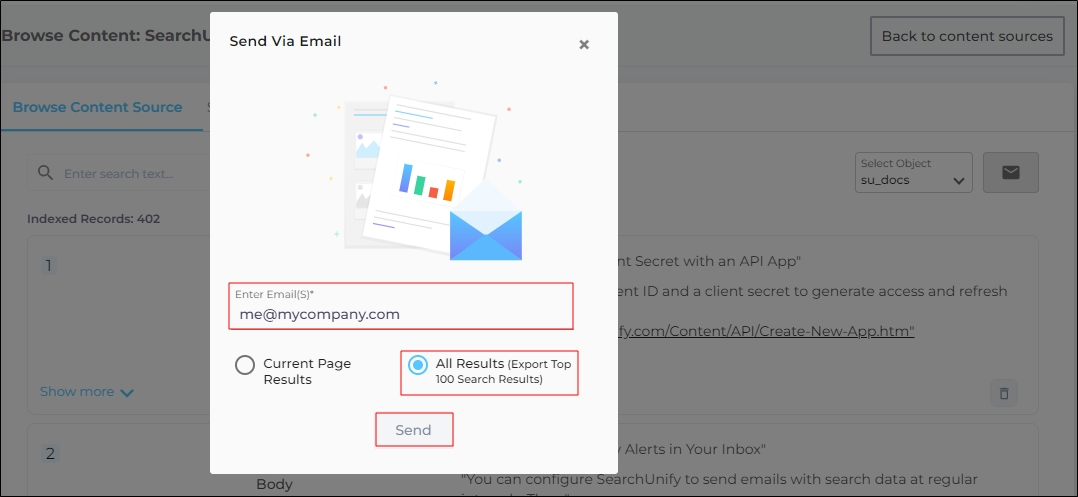Delete the first record with trash icon
Screen dimensions: 1078x497
point(1003,392)
